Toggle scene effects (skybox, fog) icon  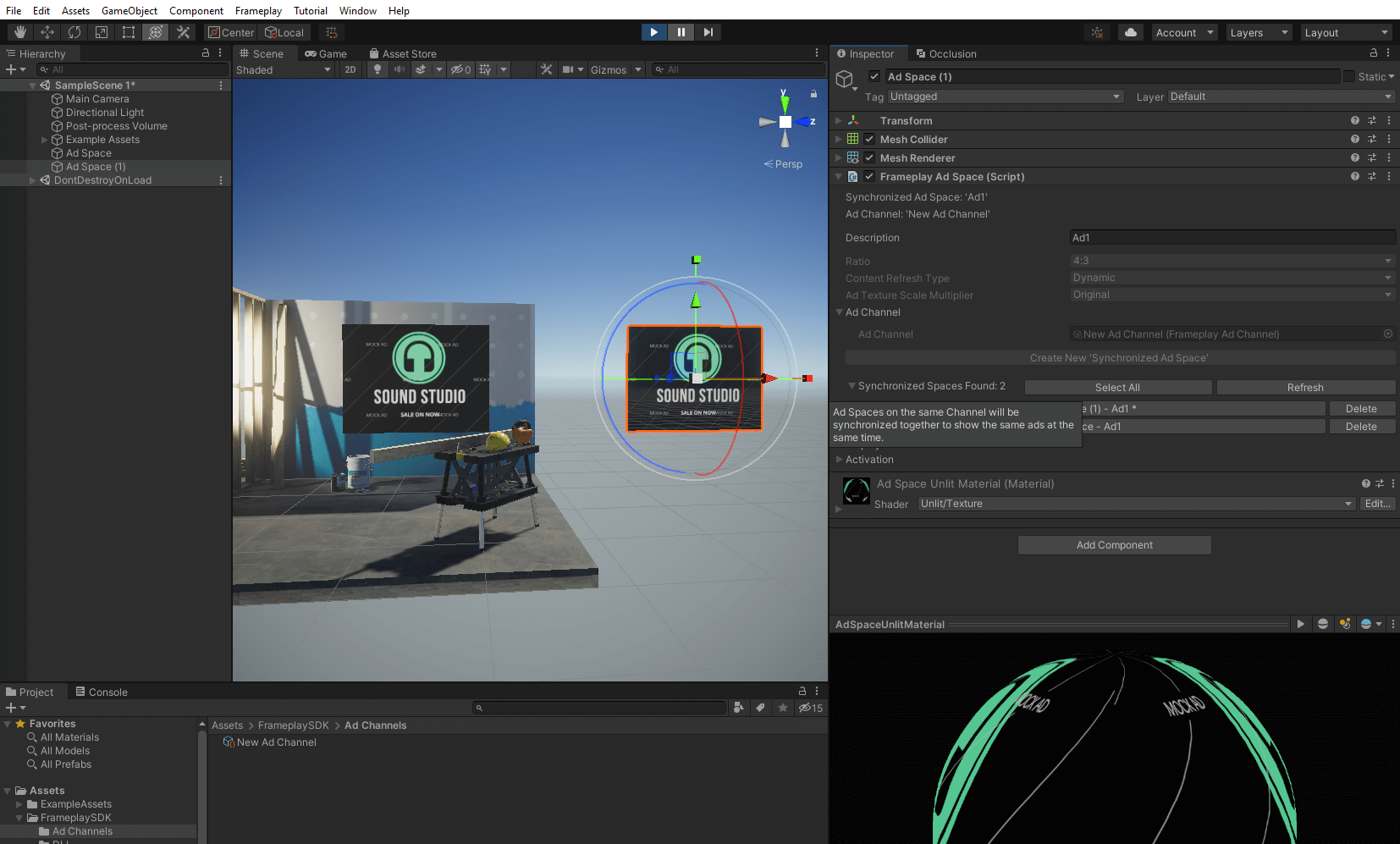coord(421,69)
